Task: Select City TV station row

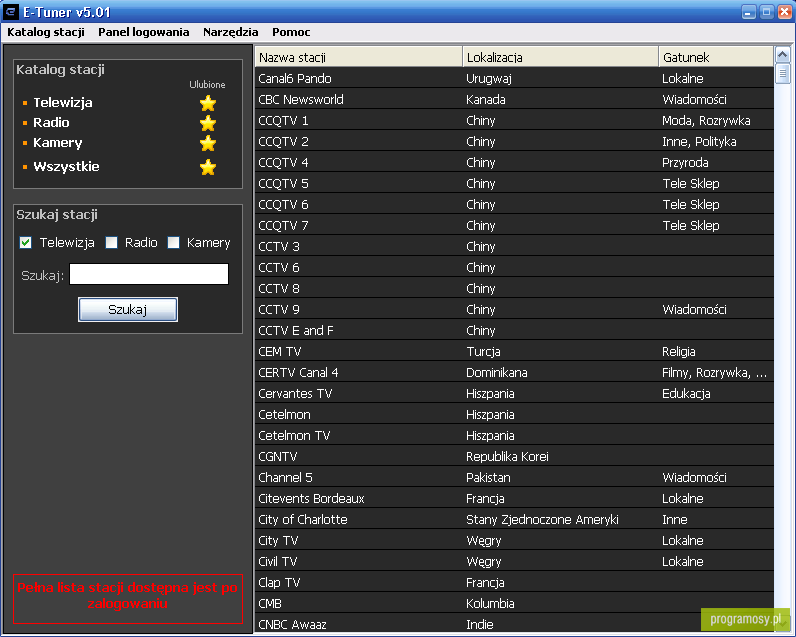Action: point(514,541)
